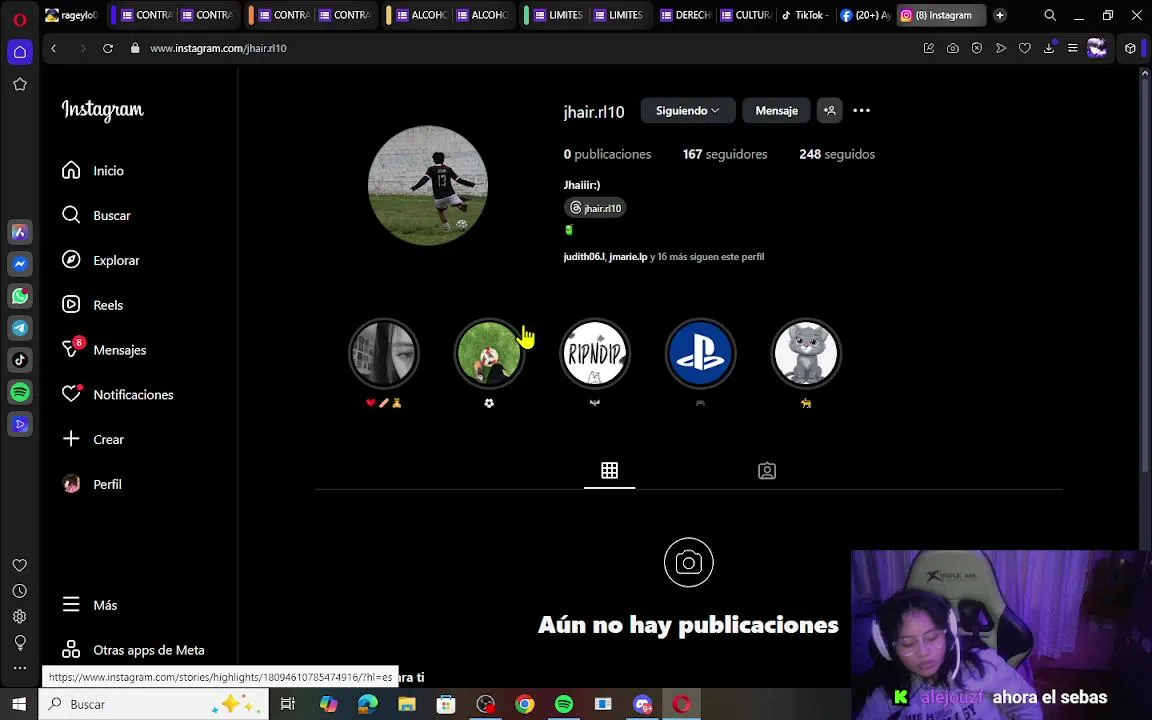1152x720 pixels.
Task: Switch to the Facebook (20+) tab
Action: (865, 15)
